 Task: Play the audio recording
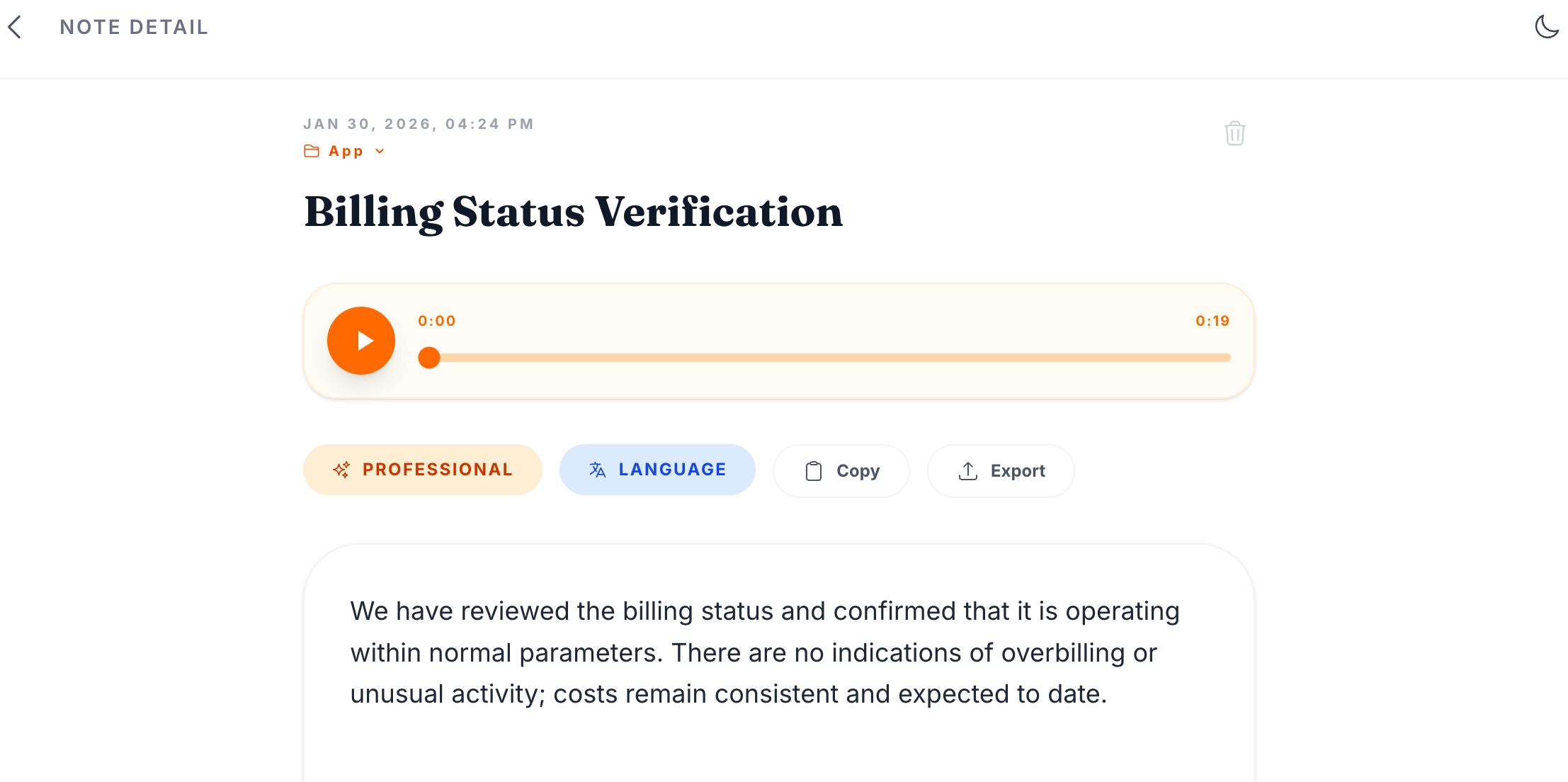(361, 341)
